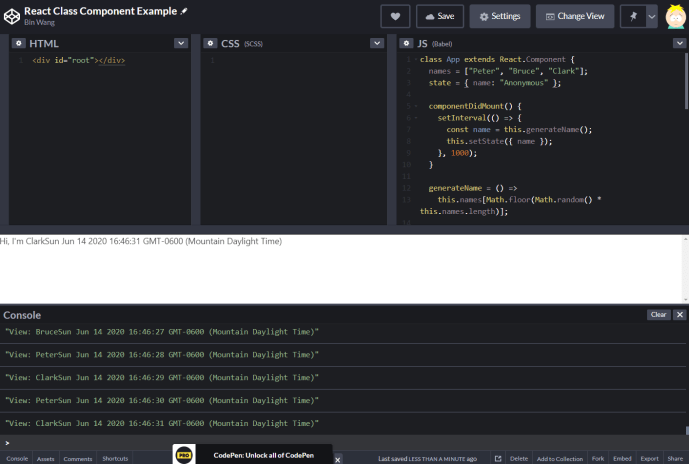Click into the console command input
Image resolution: width=689 pixels, height=464 pixels.
pos(344,443)
